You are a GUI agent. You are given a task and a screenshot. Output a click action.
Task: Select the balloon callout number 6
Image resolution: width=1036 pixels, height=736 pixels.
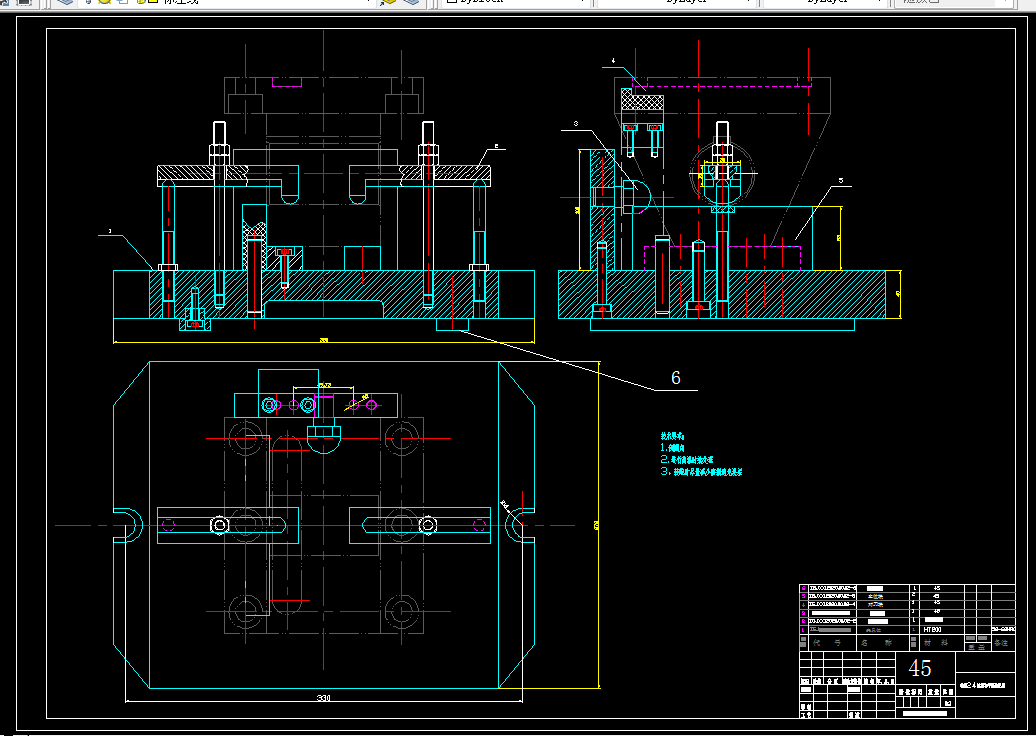click(x=675, y=378)
